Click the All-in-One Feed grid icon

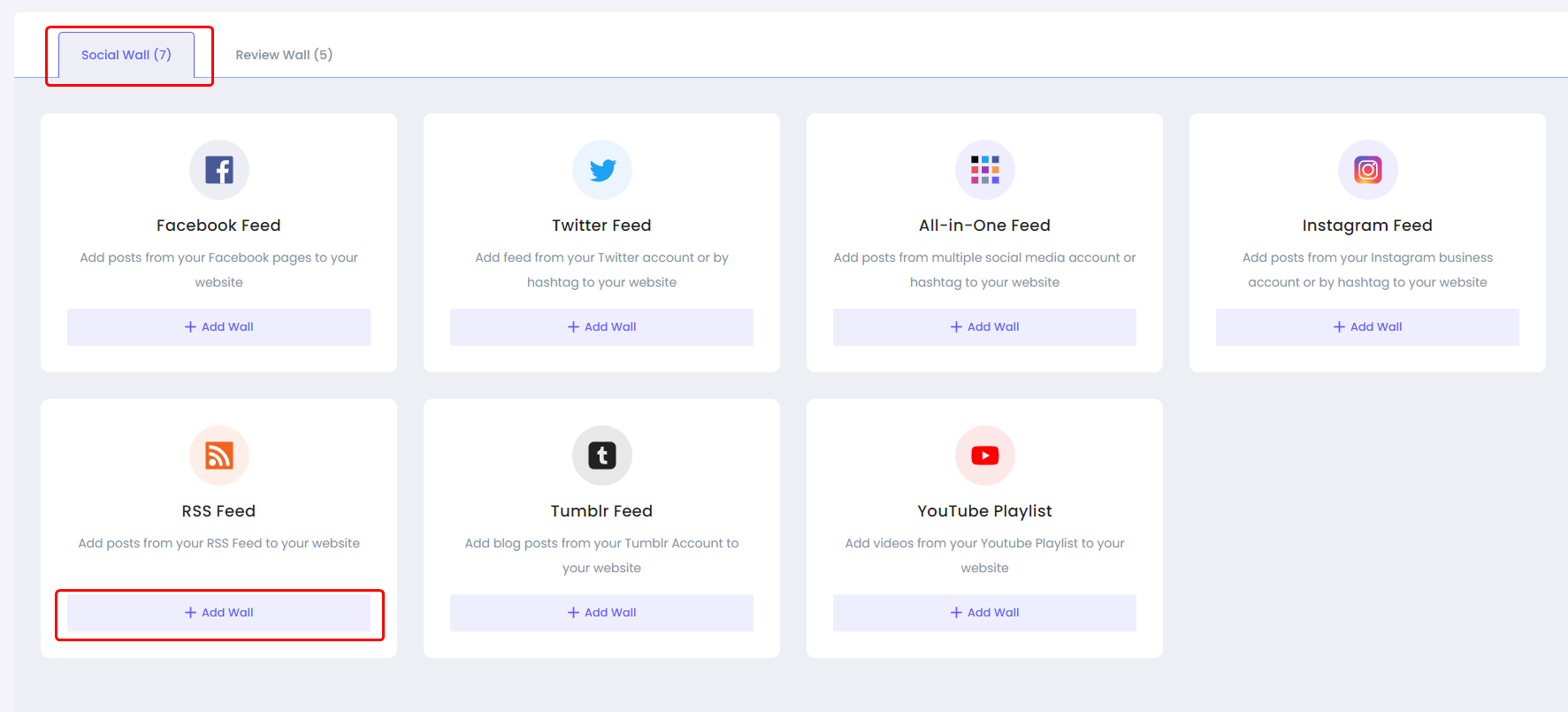985,170
